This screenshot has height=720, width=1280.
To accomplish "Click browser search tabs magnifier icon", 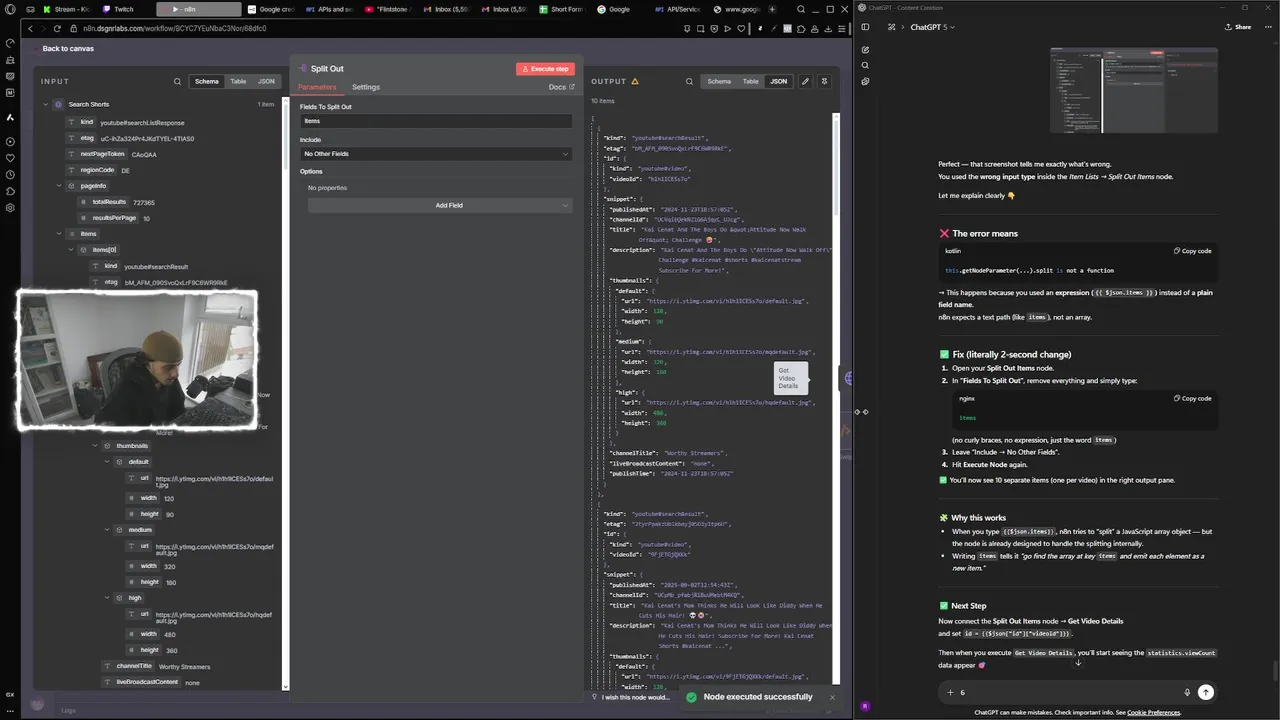I will (802, 9).
